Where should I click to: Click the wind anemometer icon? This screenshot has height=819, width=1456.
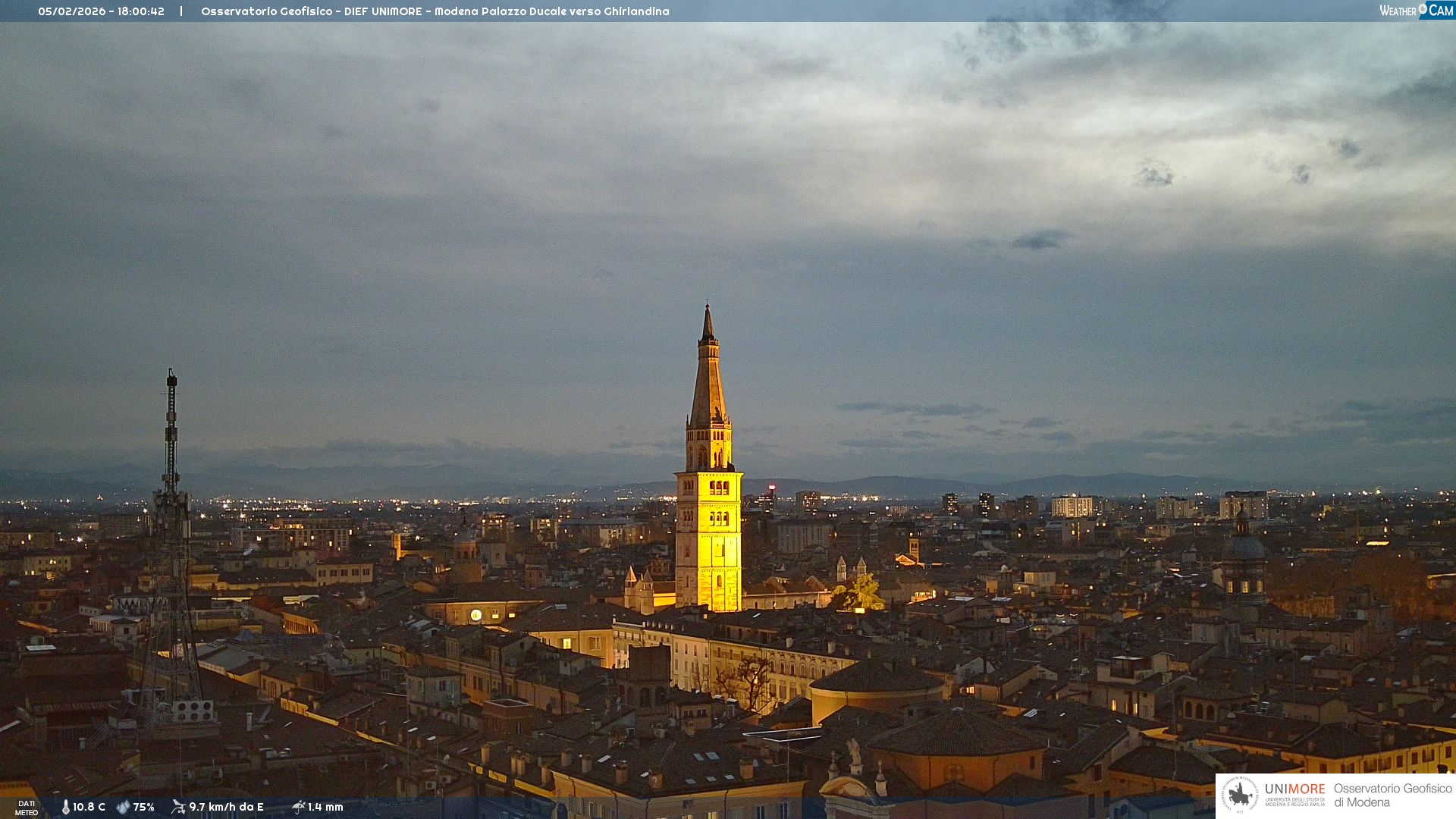click(178, 807)
